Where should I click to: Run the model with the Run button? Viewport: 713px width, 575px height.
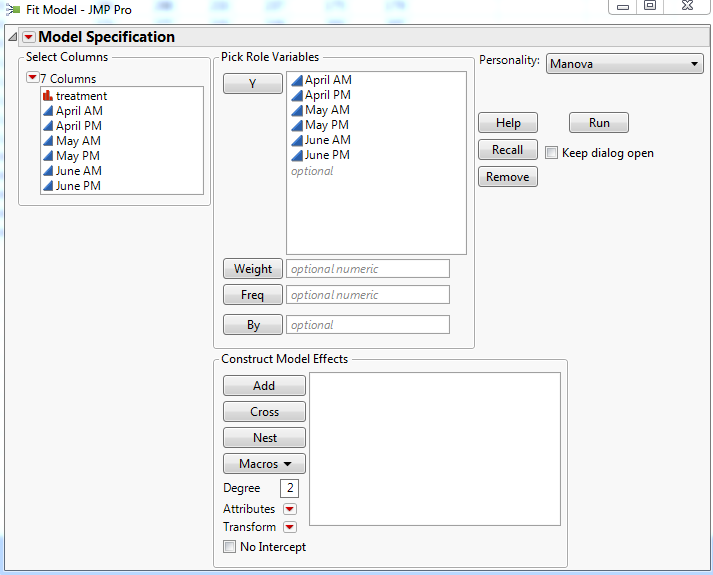click(599, 123)
